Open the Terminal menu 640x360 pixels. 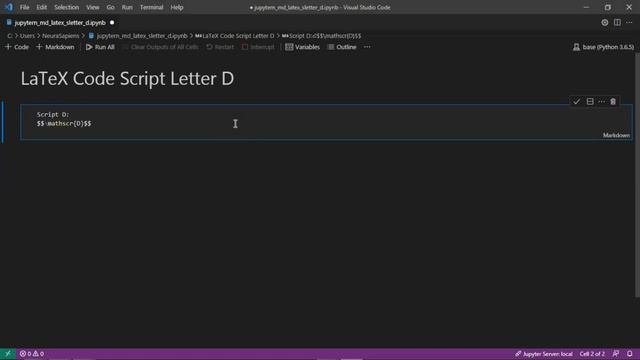point(151,7)
